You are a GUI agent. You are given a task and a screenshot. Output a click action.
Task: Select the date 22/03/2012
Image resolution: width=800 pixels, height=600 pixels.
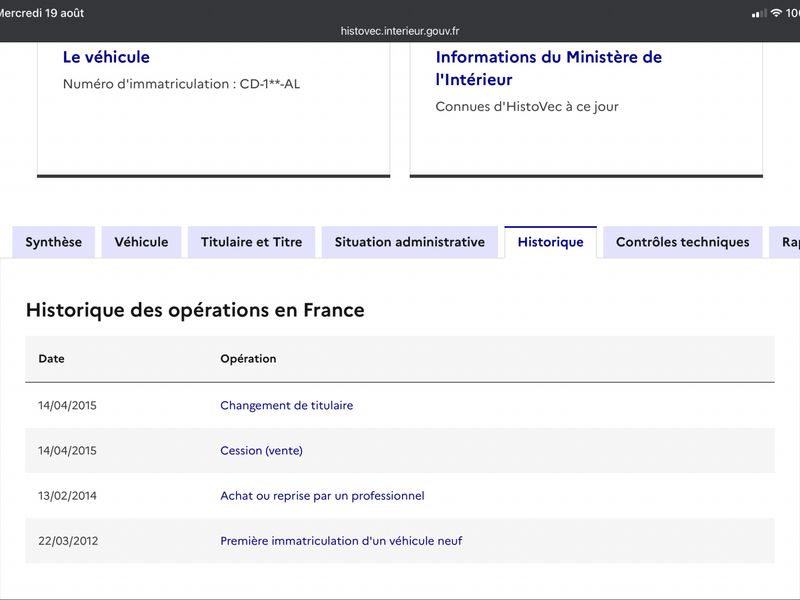tap(68, 541)
